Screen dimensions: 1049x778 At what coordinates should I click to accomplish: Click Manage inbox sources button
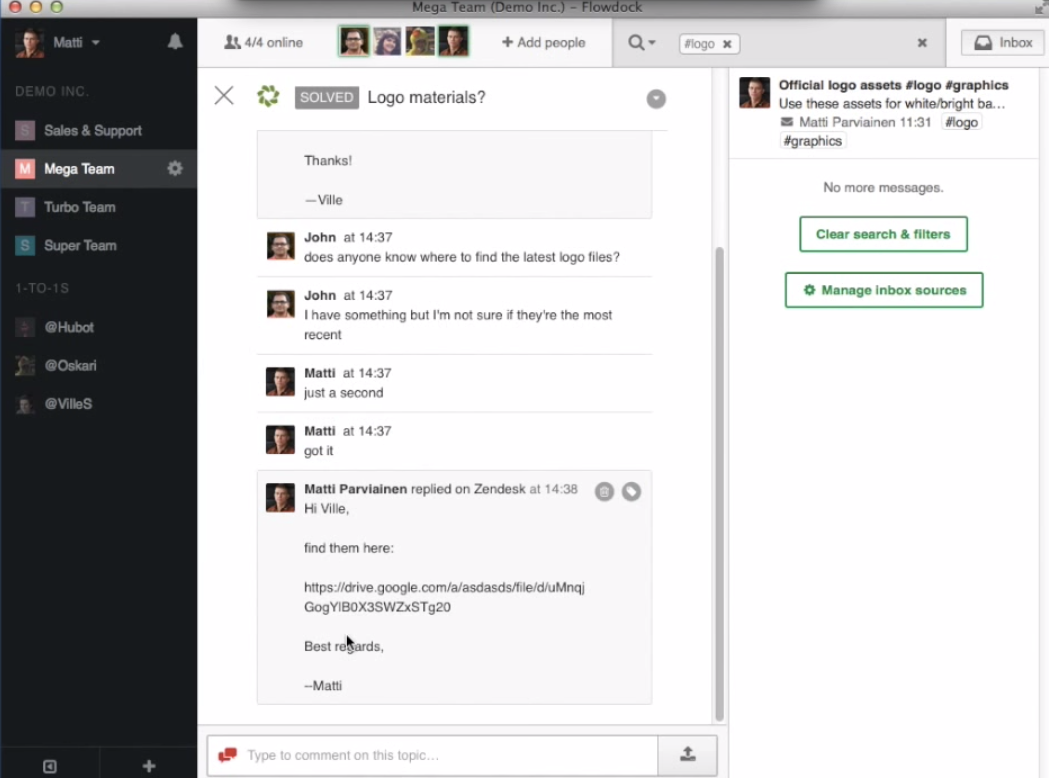pos(884,290)
